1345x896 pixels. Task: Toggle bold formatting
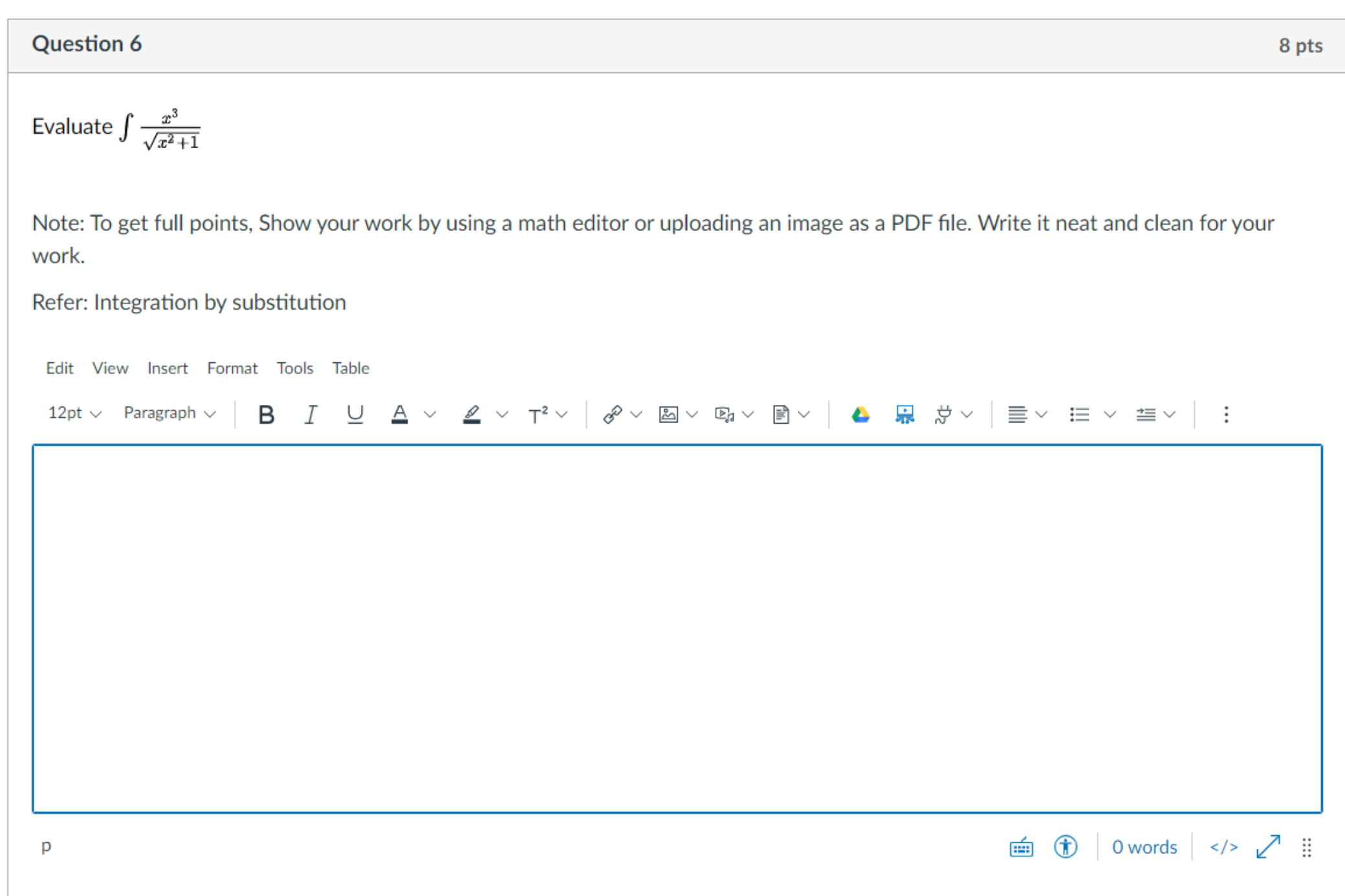pos(266,414)
